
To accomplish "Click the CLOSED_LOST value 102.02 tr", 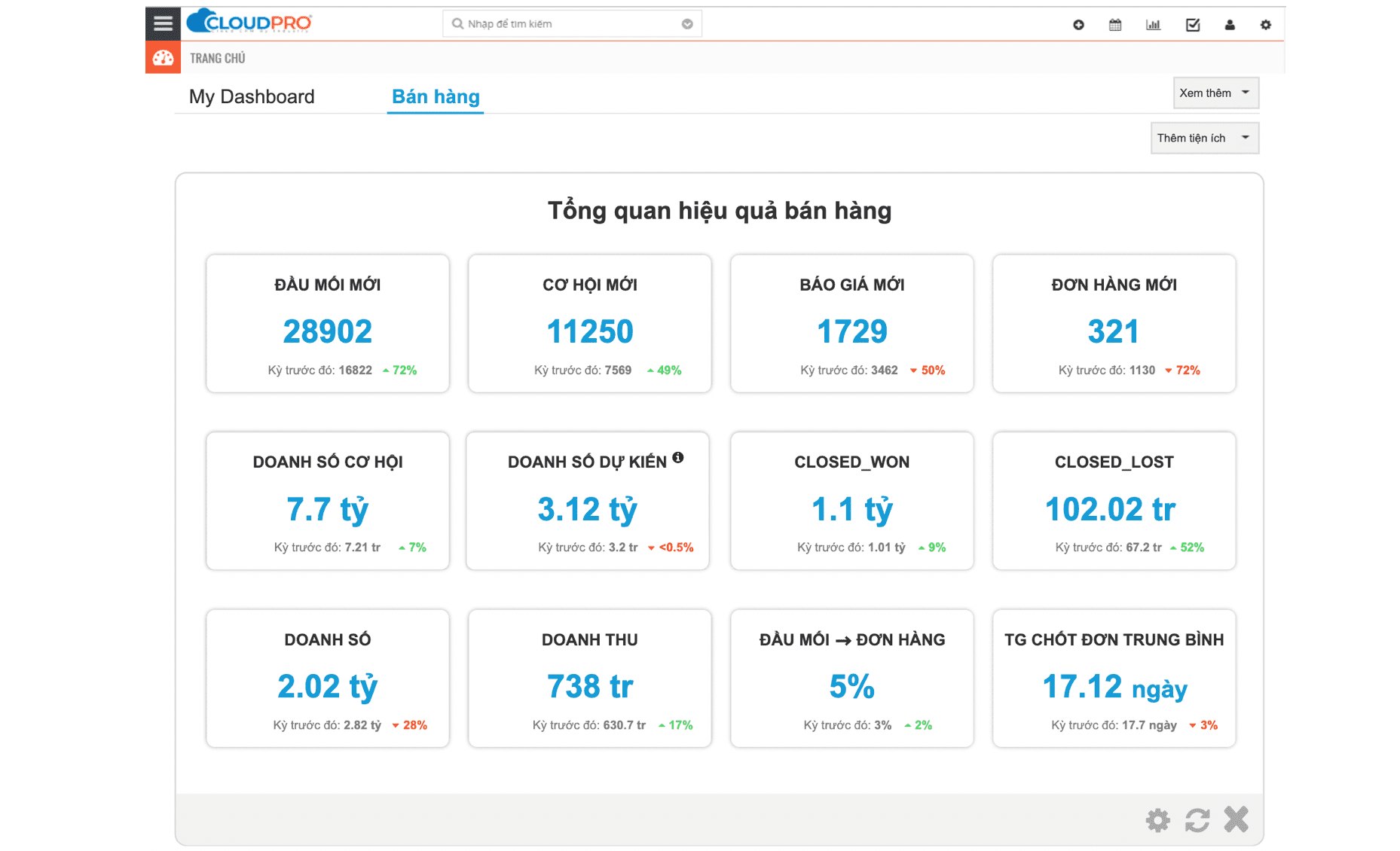I will point(1111,509).
